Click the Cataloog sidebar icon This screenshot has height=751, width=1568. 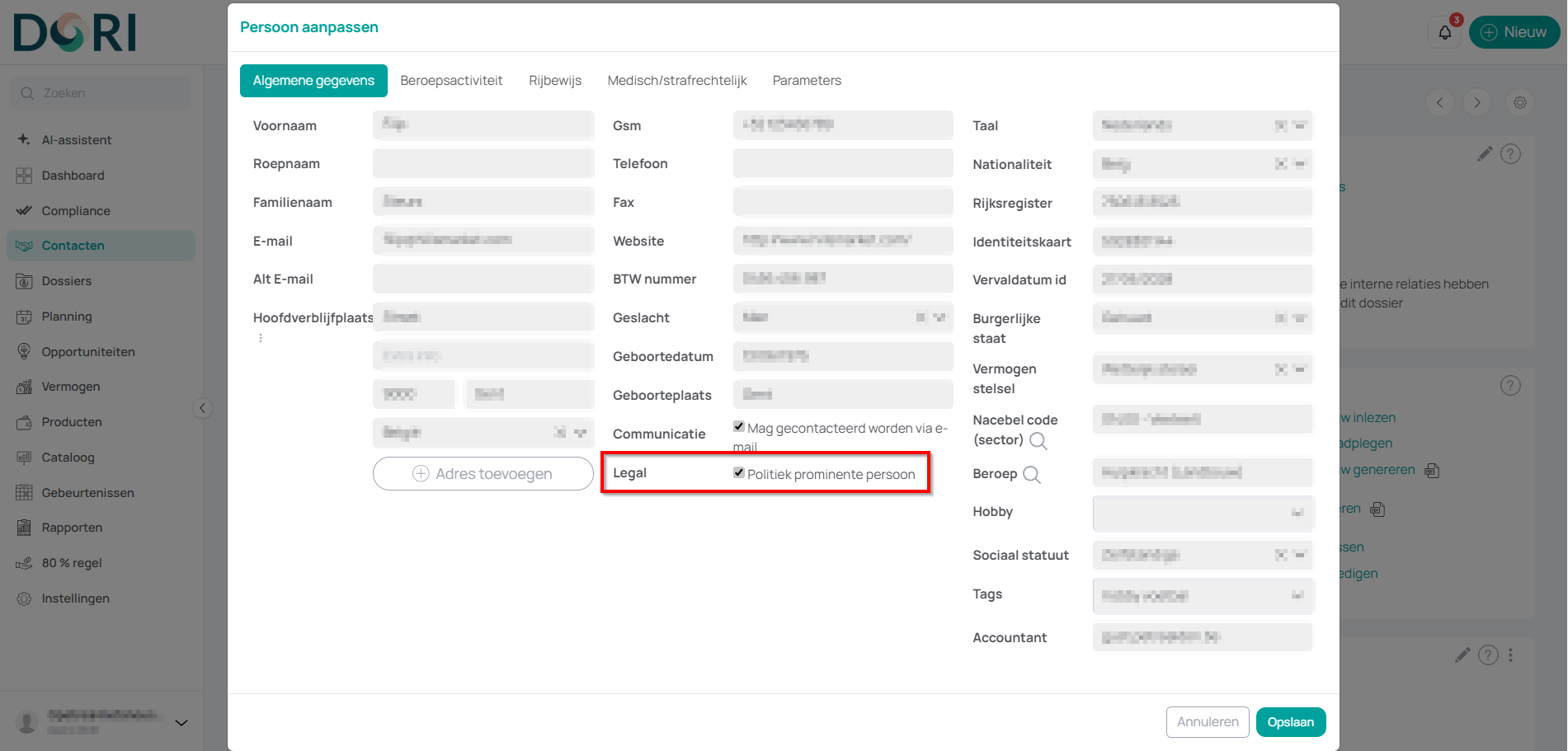click(24, 458)
